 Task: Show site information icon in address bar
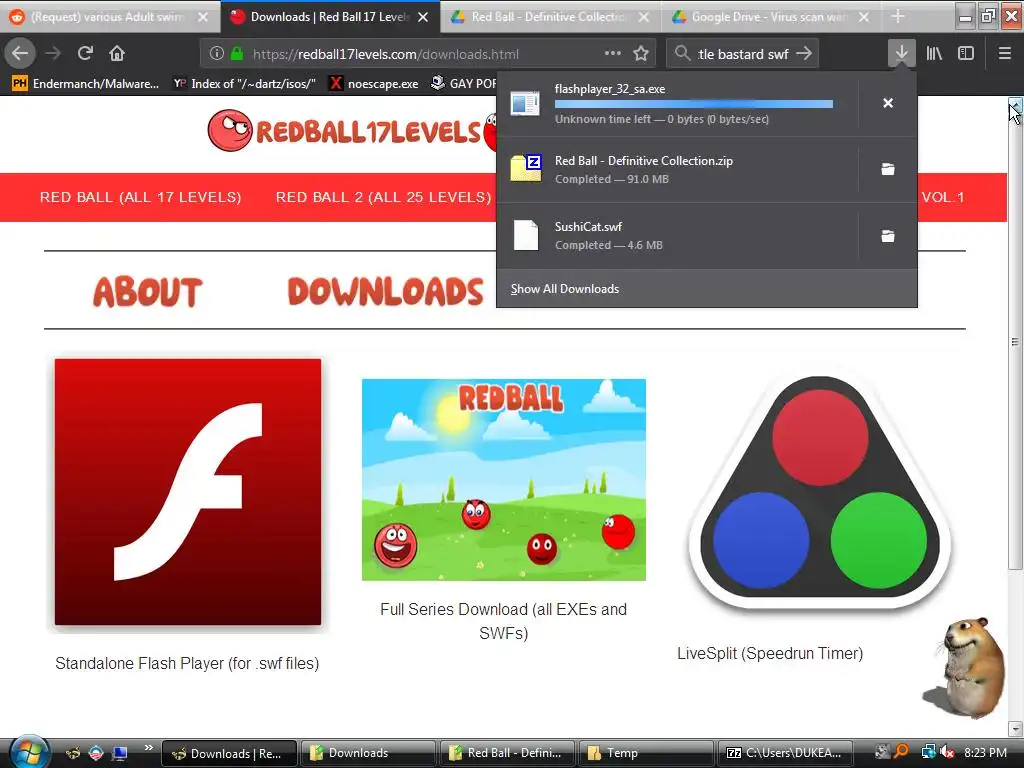click(217, 54)
